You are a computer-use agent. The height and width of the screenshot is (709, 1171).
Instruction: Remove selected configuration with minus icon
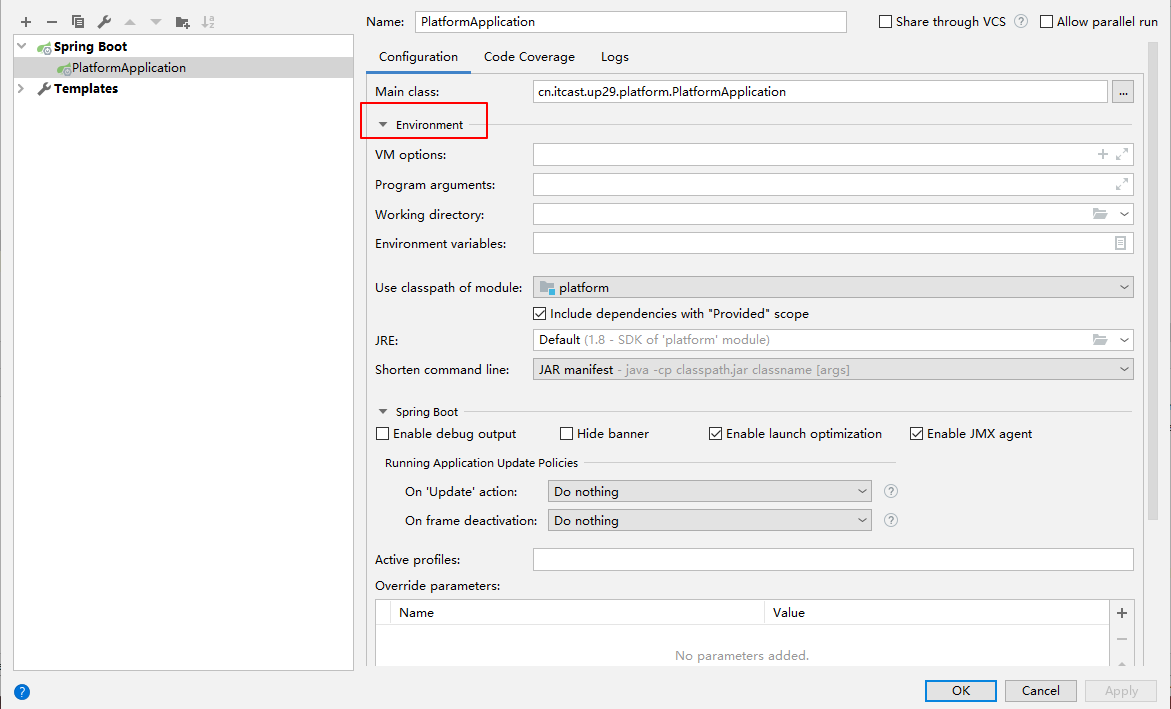(52, 22)
